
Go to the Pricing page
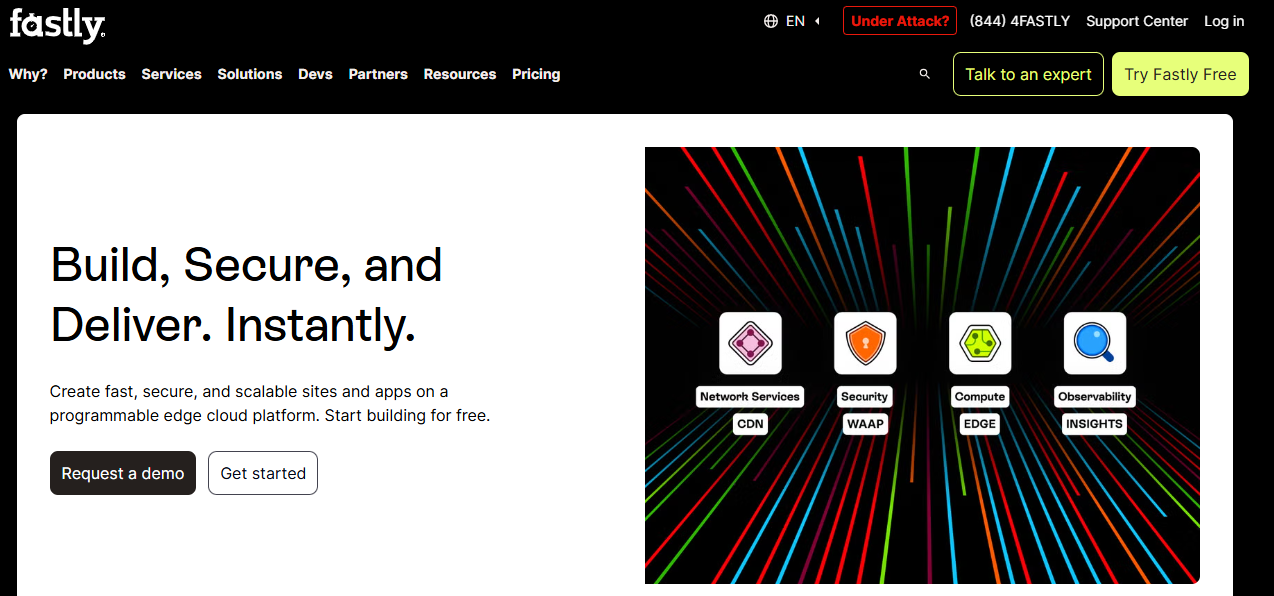(536, 74)
